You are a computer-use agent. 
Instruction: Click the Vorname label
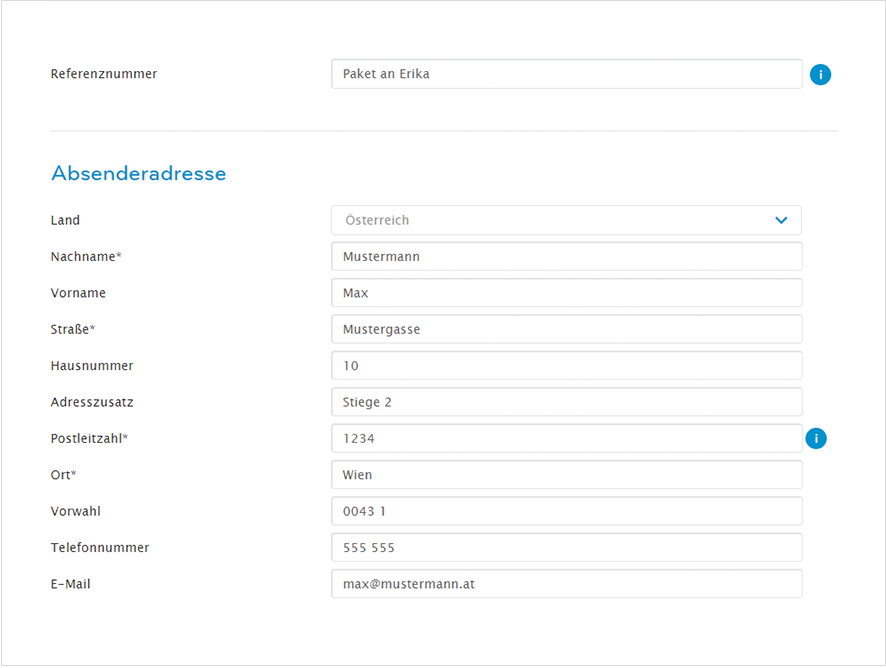point(78,293)
